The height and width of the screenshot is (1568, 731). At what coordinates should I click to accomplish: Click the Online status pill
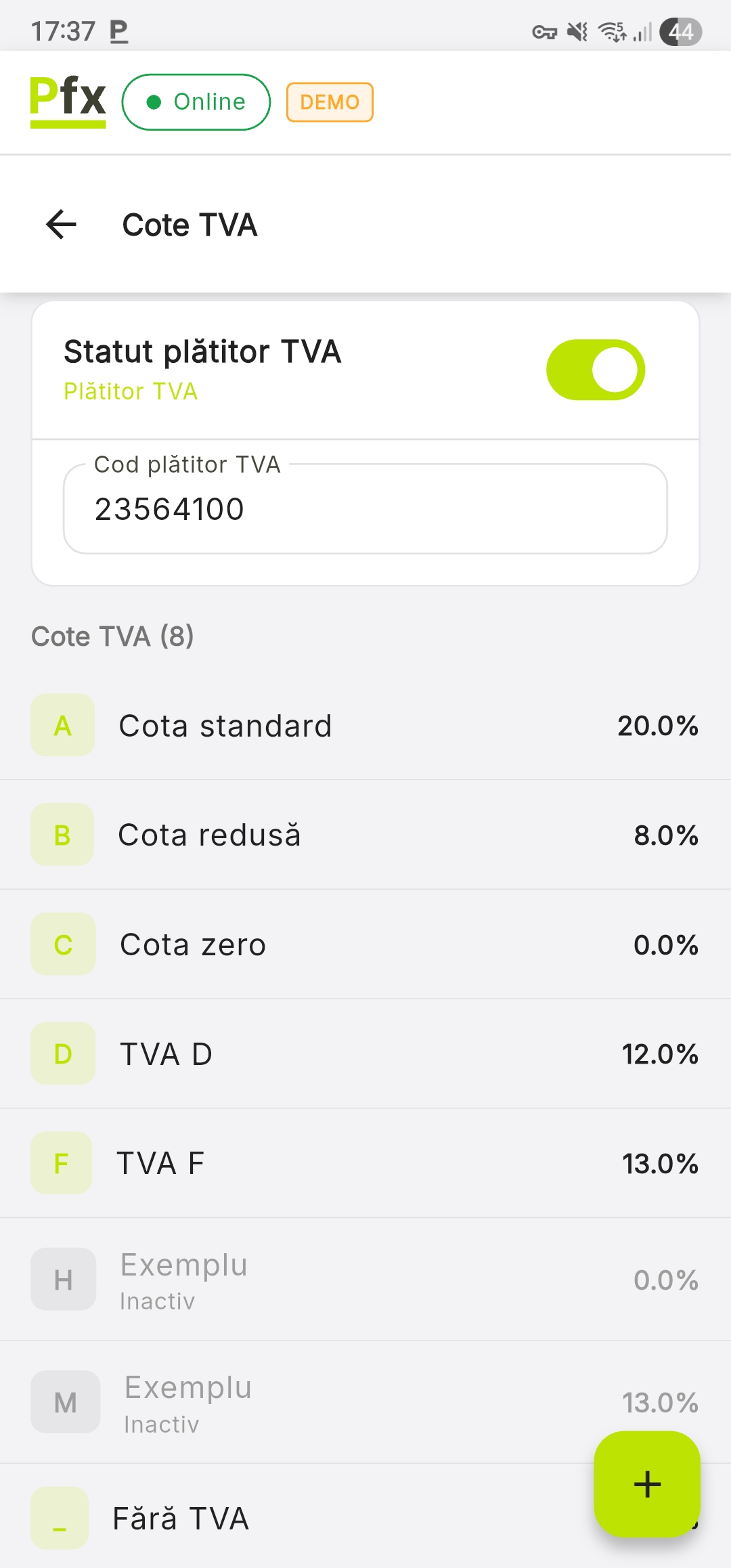click(196, 102)
